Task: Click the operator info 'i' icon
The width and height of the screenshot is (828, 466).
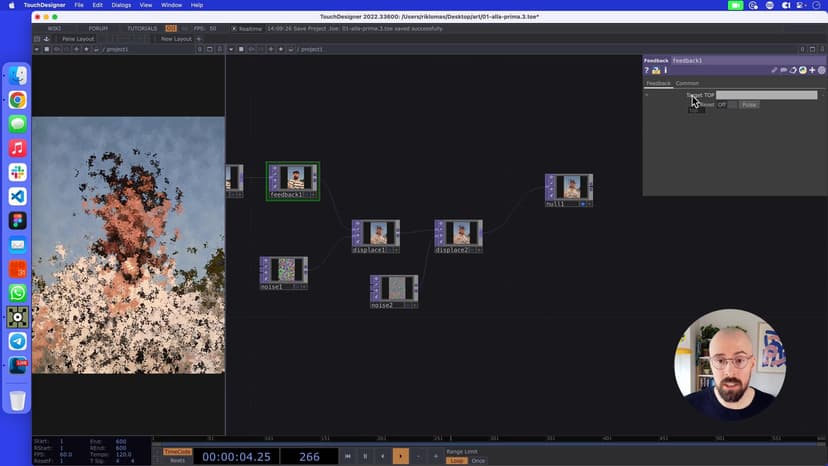Action: [x=665, y=70]
